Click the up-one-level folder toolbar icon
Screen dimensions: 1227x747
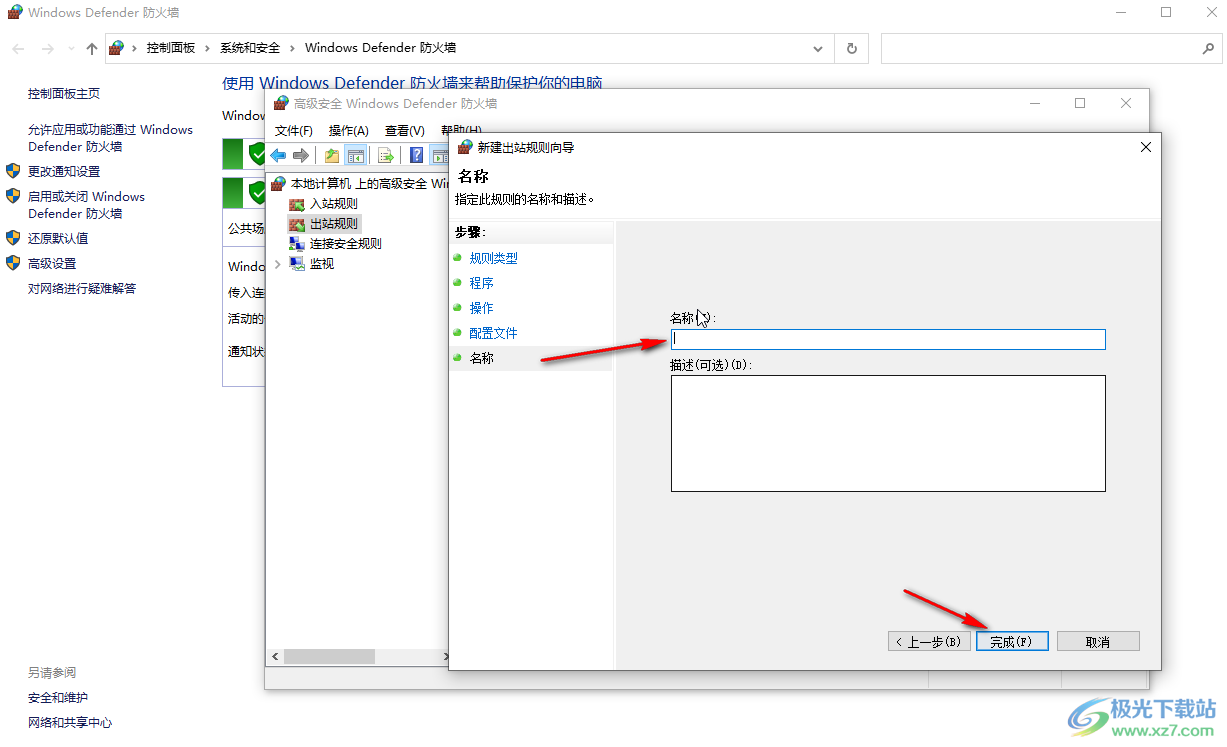pyautogui.click(x=332, y=155)
